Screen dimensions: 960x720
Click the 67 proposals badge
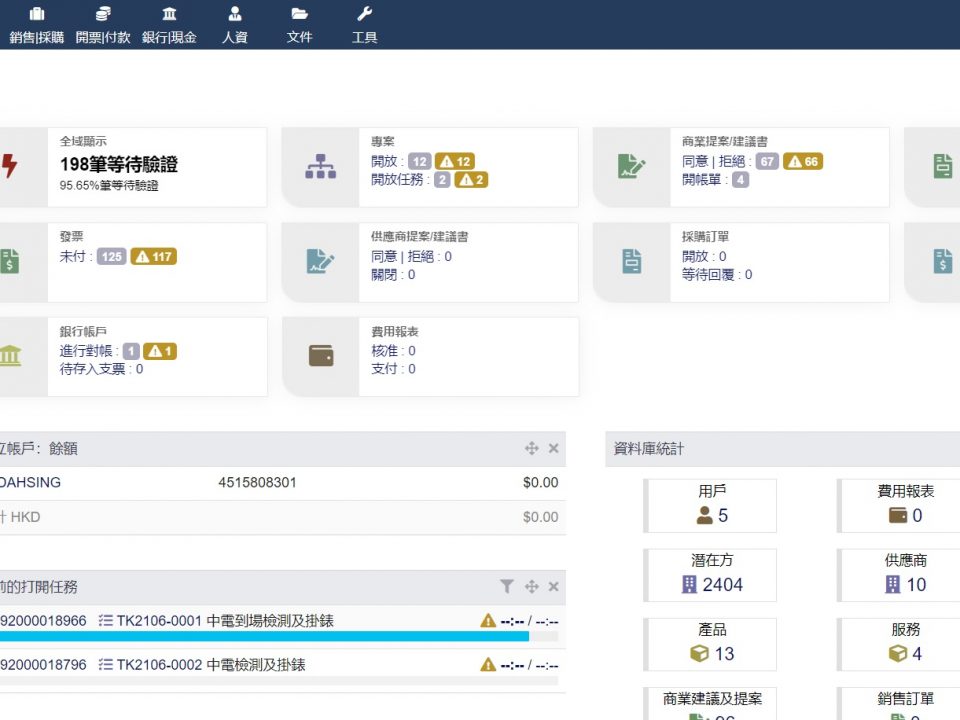click(767, 162)
